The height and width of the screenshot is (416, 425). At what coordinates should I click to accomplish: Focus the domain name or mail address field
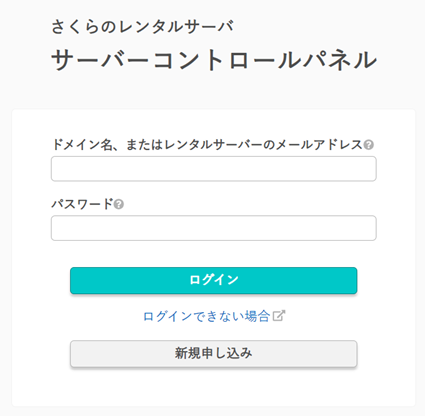(x=214, y=169)
